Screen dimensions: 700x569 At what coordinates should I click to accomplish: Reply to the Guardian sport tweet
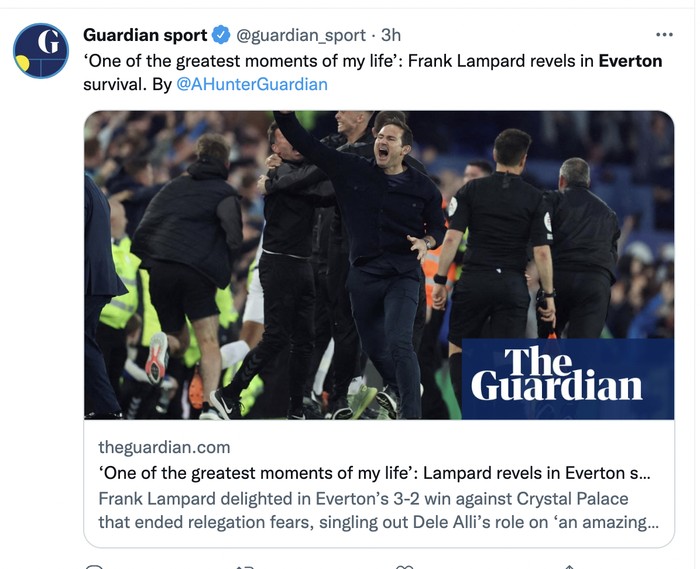pos(95,566)
